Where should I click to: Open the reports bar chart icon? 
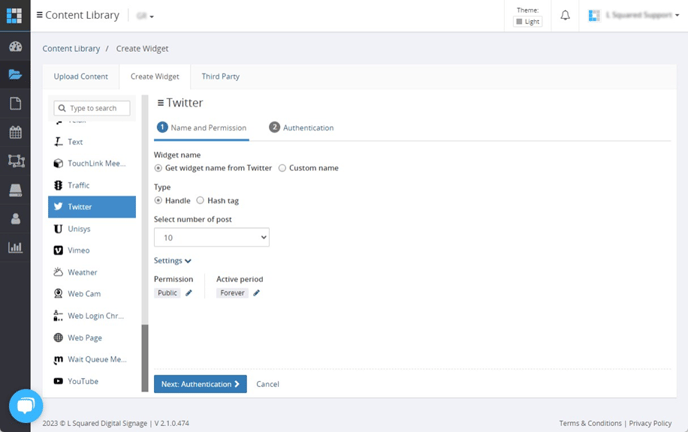[x=15, y=247]
